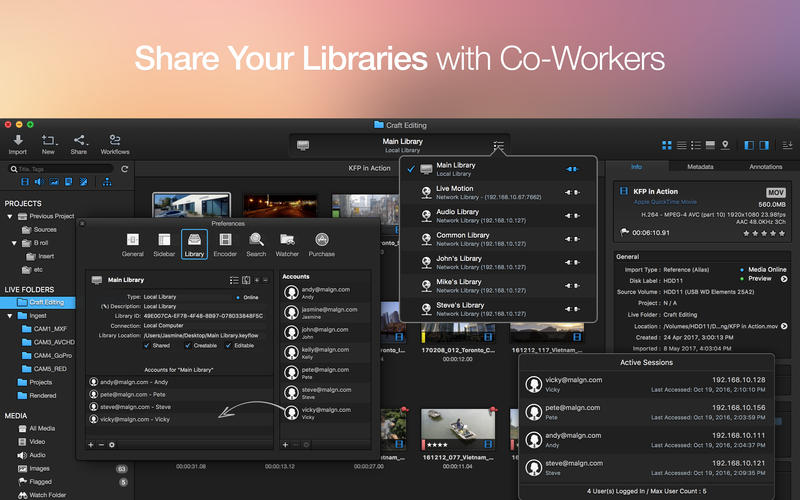Select Audio Library in the library list

[497, 216]
